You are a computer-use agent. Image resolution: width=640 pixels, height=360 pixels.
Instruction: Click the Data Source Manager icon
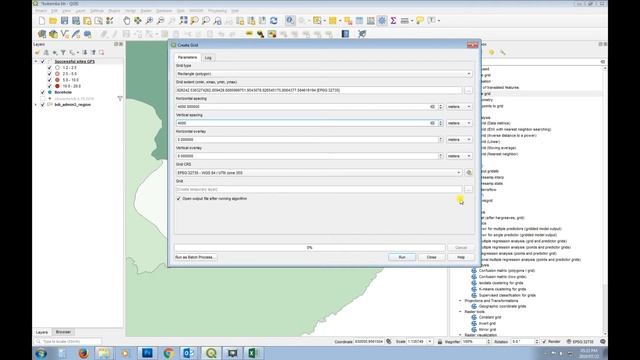[x=42, y=34]
